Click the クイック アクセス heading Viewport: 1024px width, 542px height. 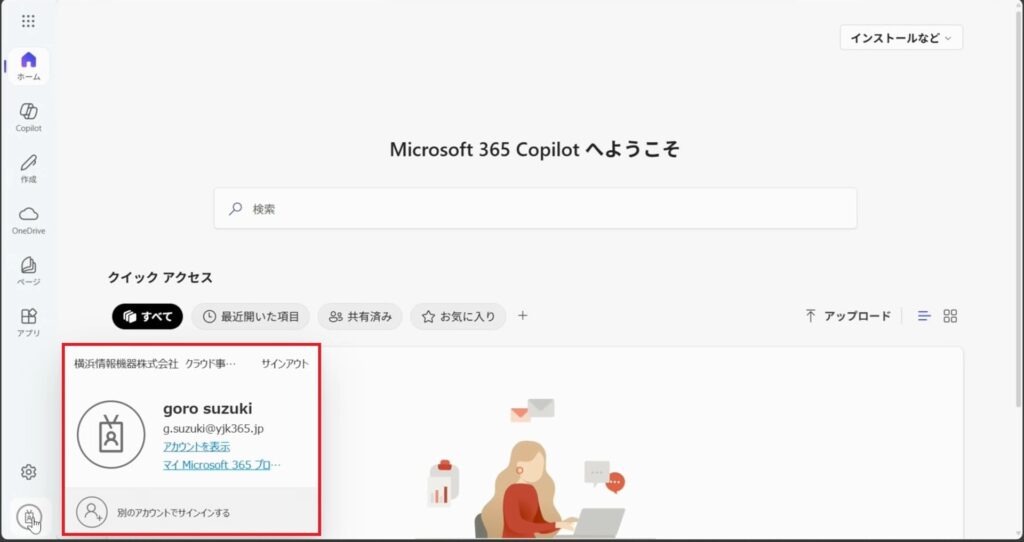tap(161, 278)
